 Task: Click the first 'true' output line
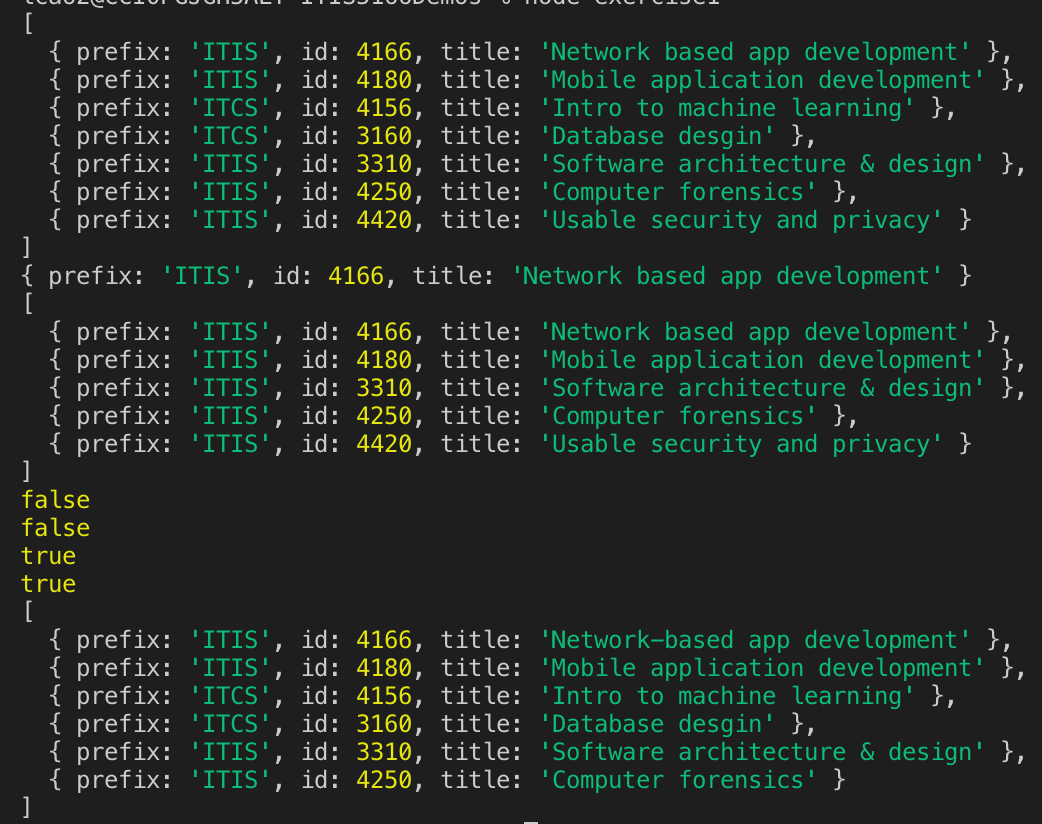[x=49, y=556]
